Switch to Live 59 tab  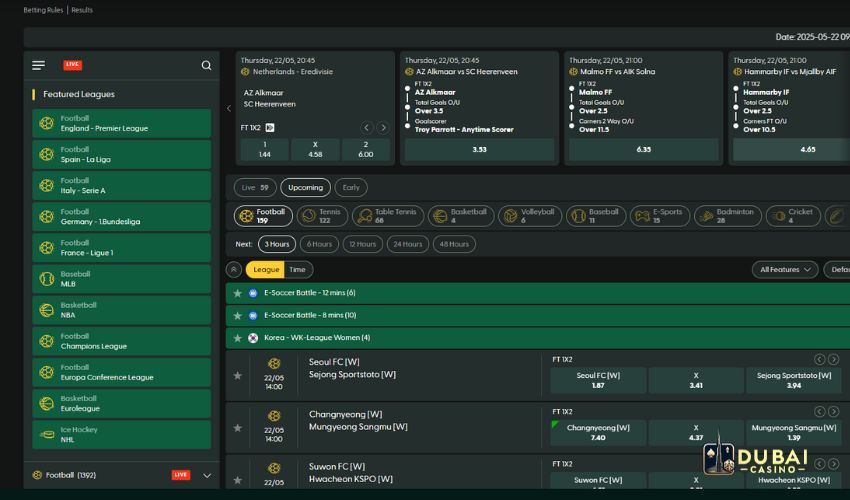(255, 188)
